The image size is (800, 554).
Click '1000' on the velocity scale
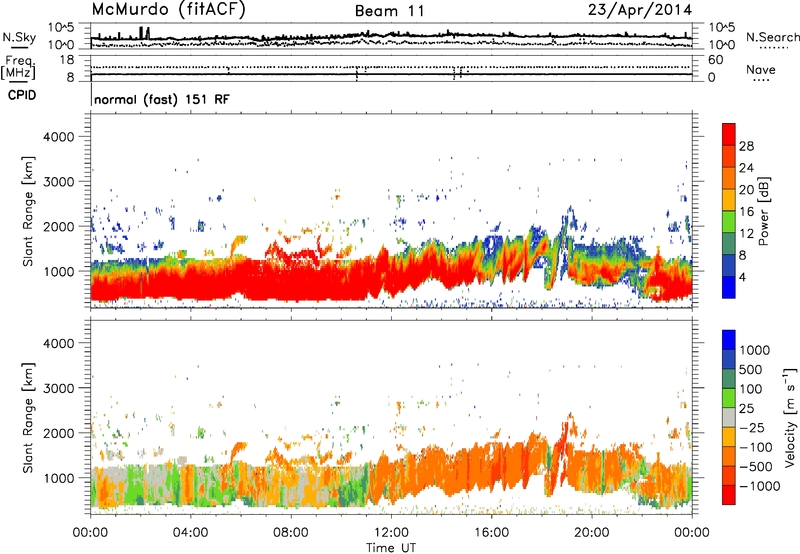coord(755,350)
